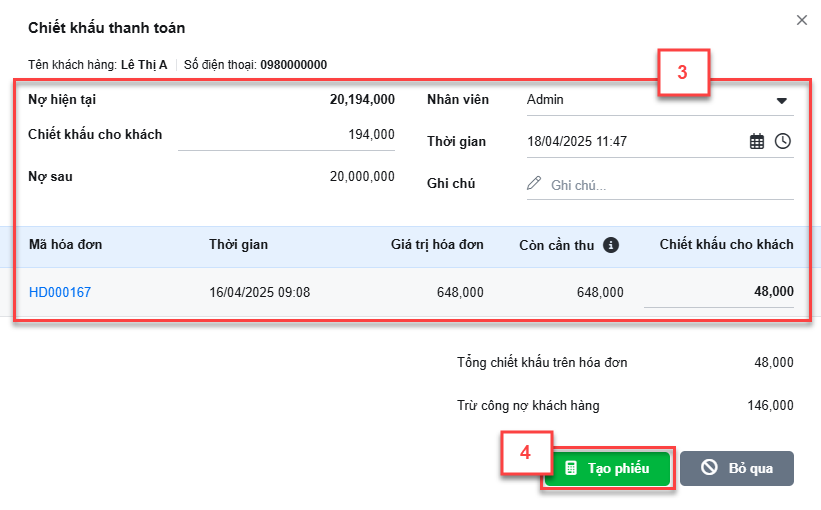The width and height of the screenshot is (821, 510).
Task: Click the Chiết khấu cho khách table header
Action: point(726,245)
